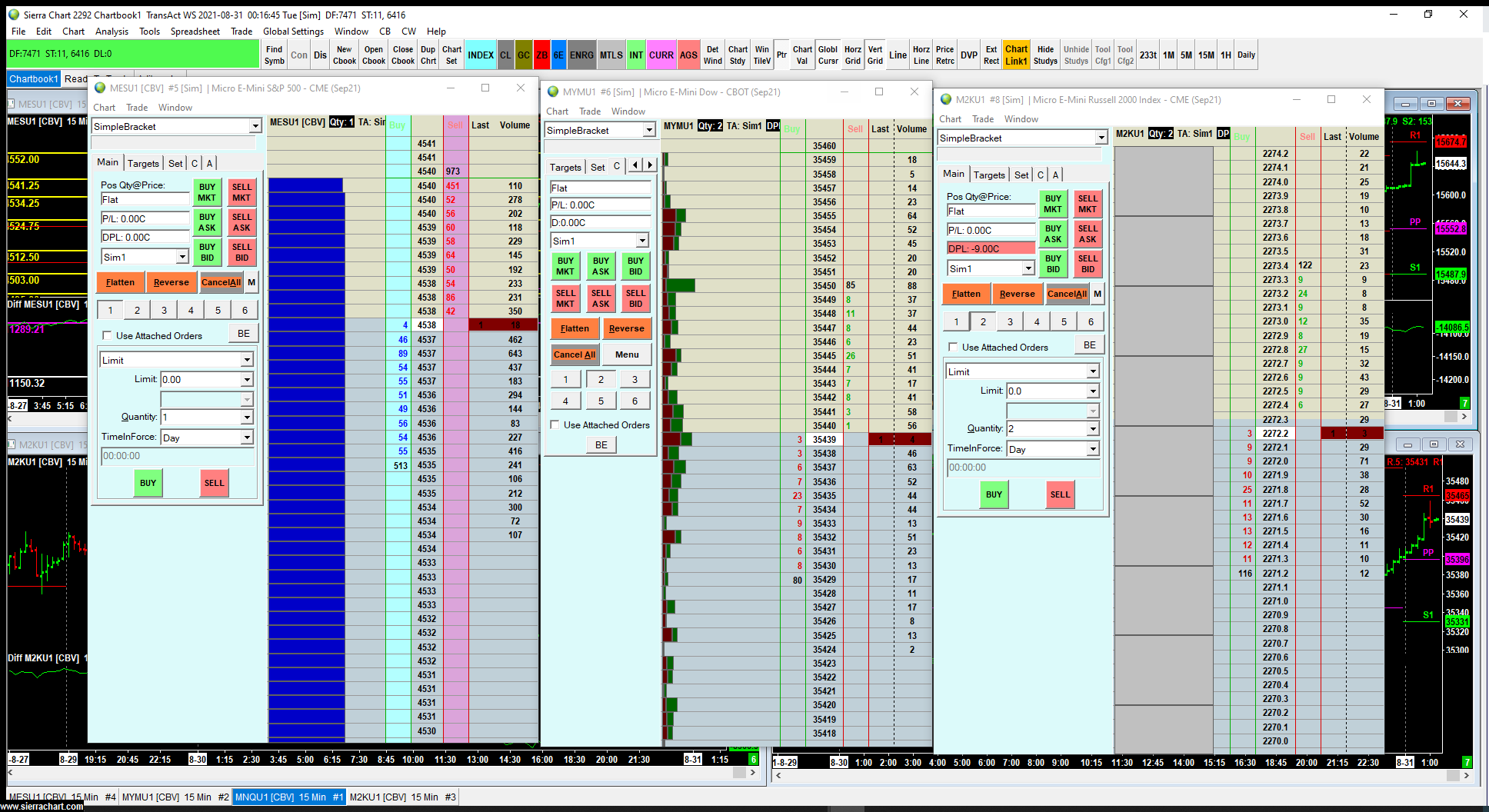Click BUY MKT in the MESU1 window
The width and height of the screenshot is (1489, 812).
[x=207, y=192]
